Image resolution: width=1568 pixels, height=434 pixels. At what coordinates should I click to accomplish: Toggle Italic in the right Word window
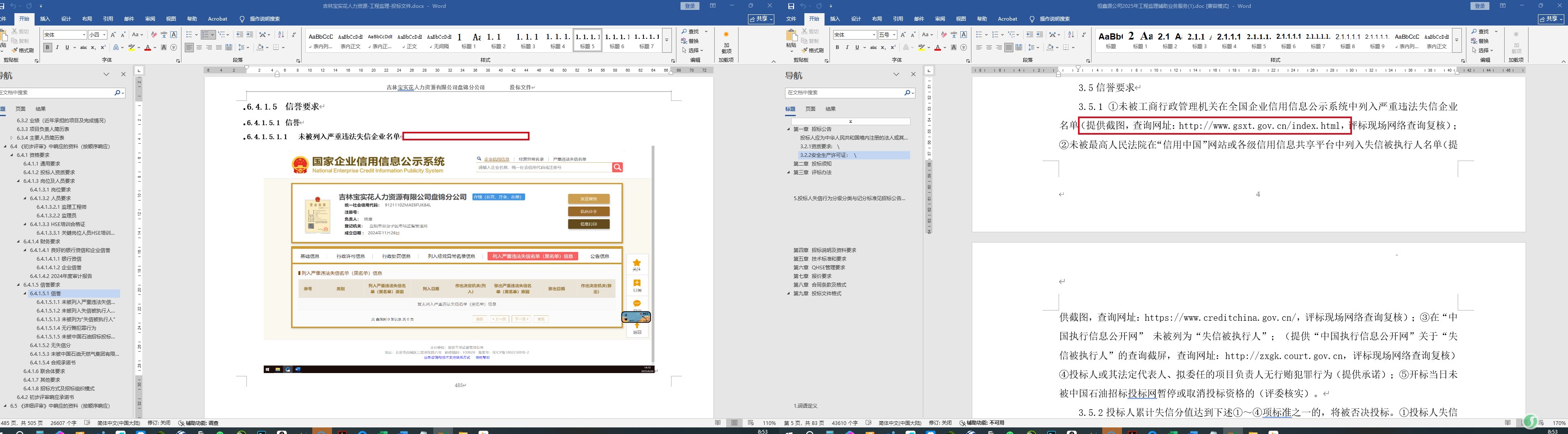[847, 47]
